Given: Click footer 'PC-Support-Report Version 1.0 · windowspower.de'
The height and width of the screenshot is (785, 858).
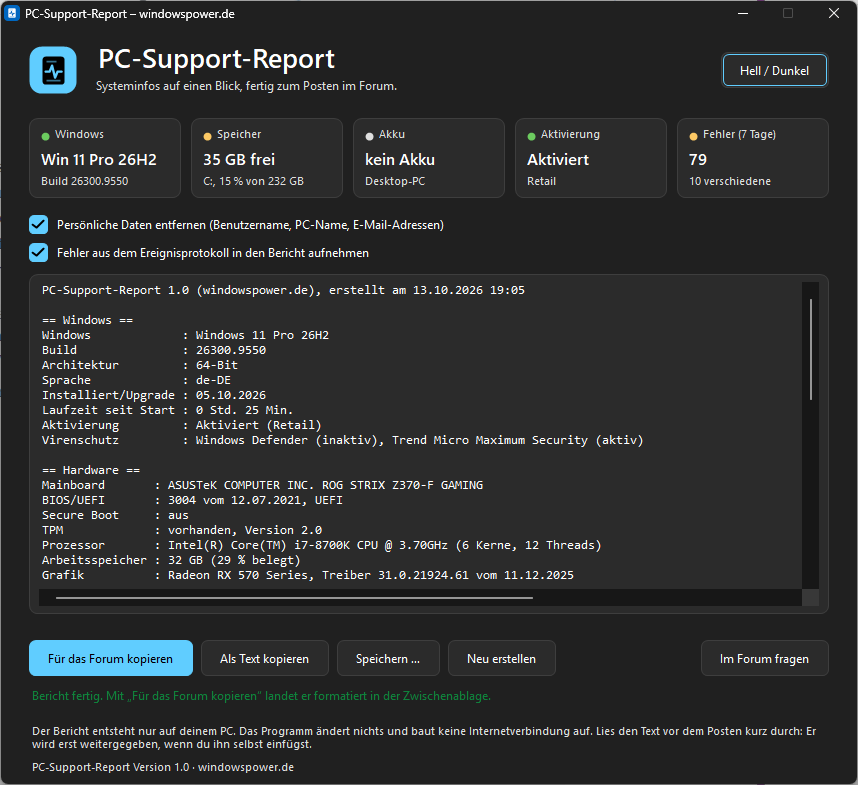Looking at the screenshot, I should tap(163, 767).
